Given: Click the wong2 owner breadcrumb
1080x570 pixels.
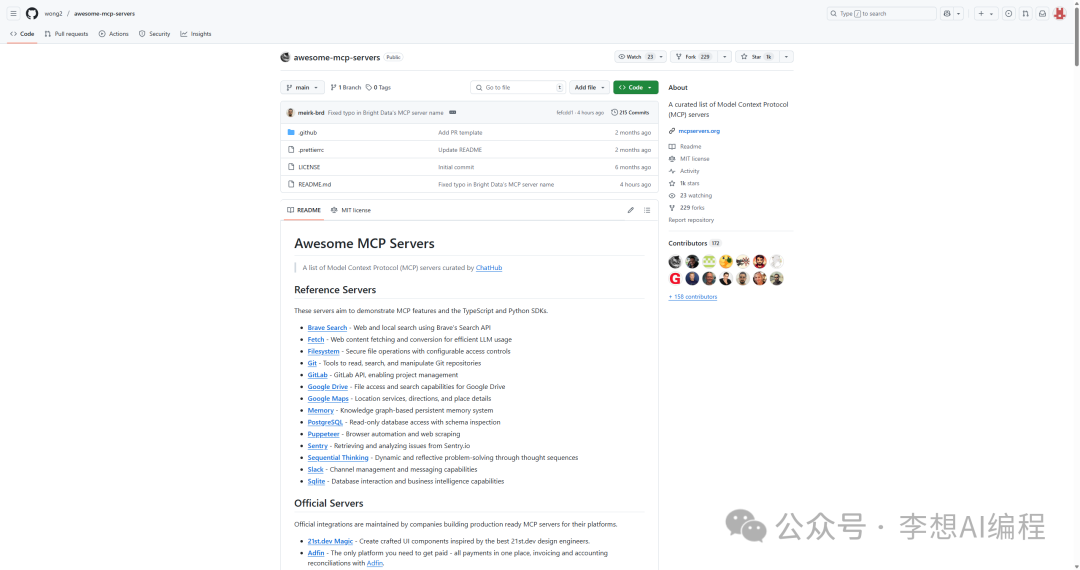Looking at the screenshot, I should tap(53, 14).
